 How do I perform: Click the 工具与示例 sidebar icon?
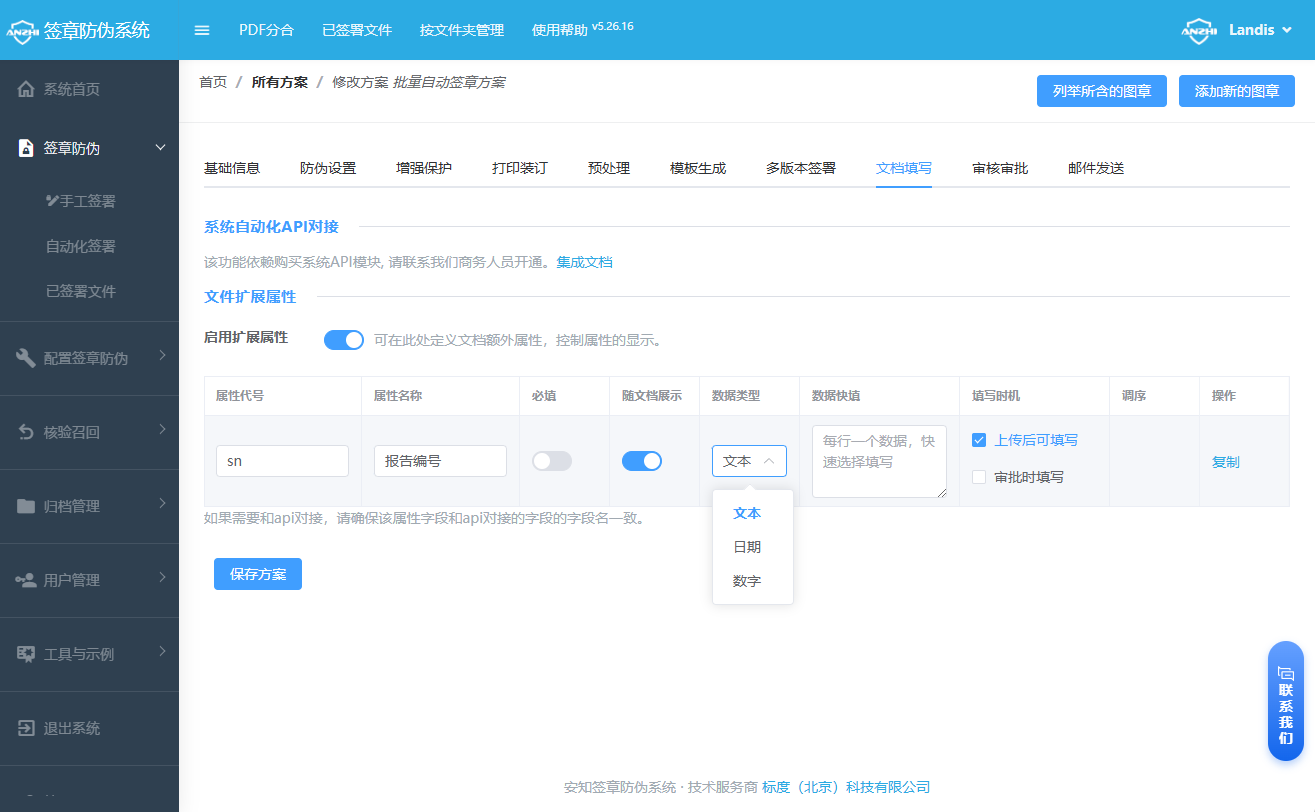tap(27, 654)
